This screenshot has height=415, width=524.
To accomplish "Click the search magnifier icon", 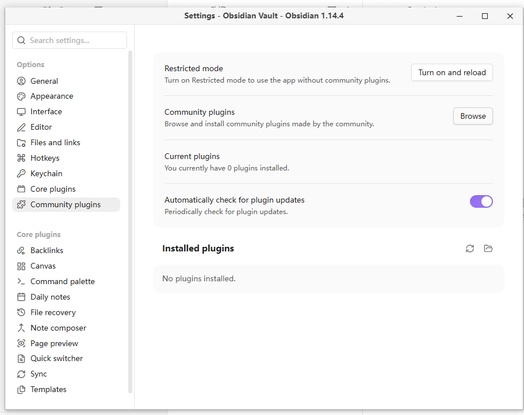I will [21, 40].
